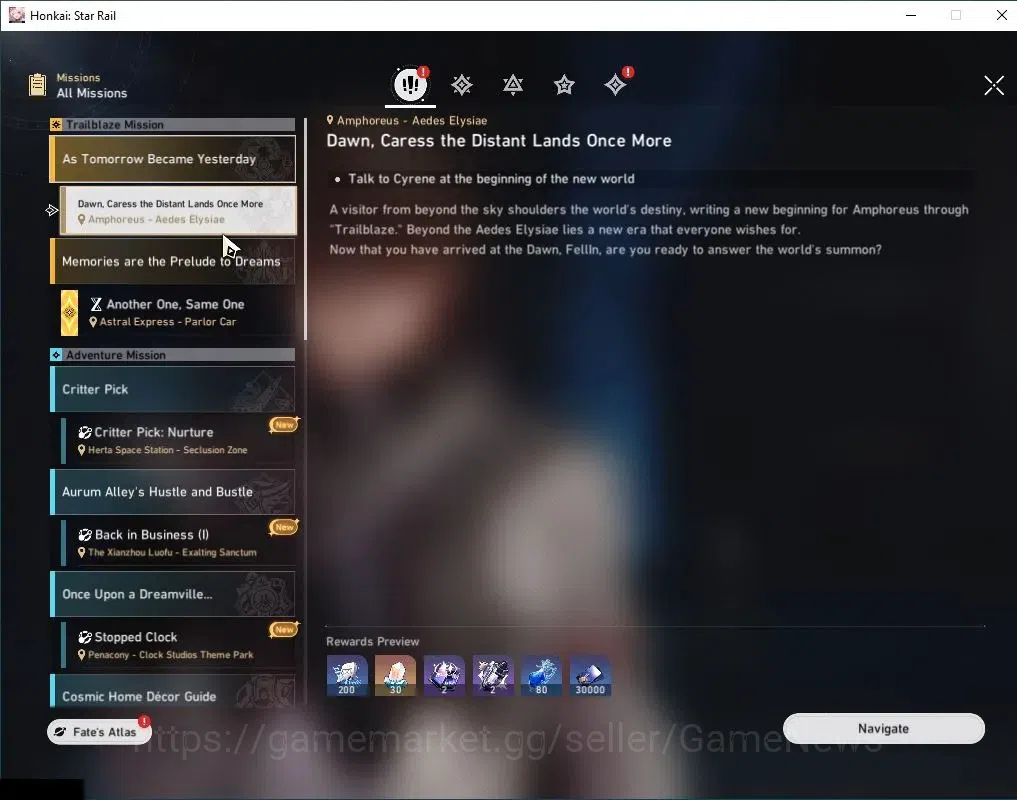The width and height of the screenshot is (1017, 800).
Task: Select the All Missions tab icon
Action: 410,84
